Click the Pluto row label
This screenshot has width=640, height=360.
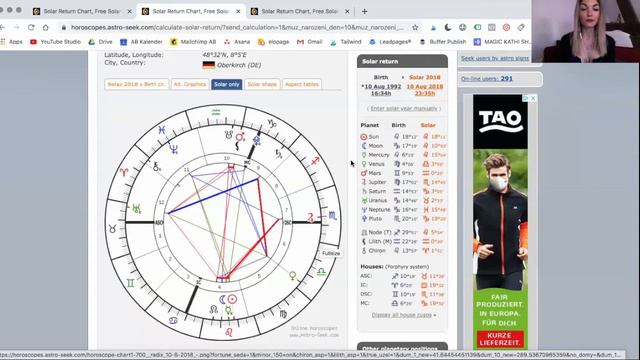point(375,219)
